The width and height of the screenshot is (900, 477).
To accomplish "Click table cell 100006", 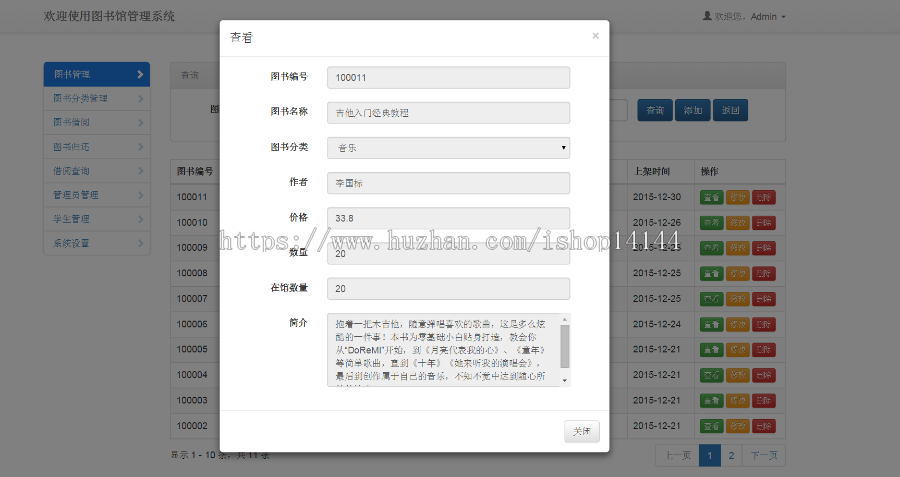I will [x=192, y=324].
